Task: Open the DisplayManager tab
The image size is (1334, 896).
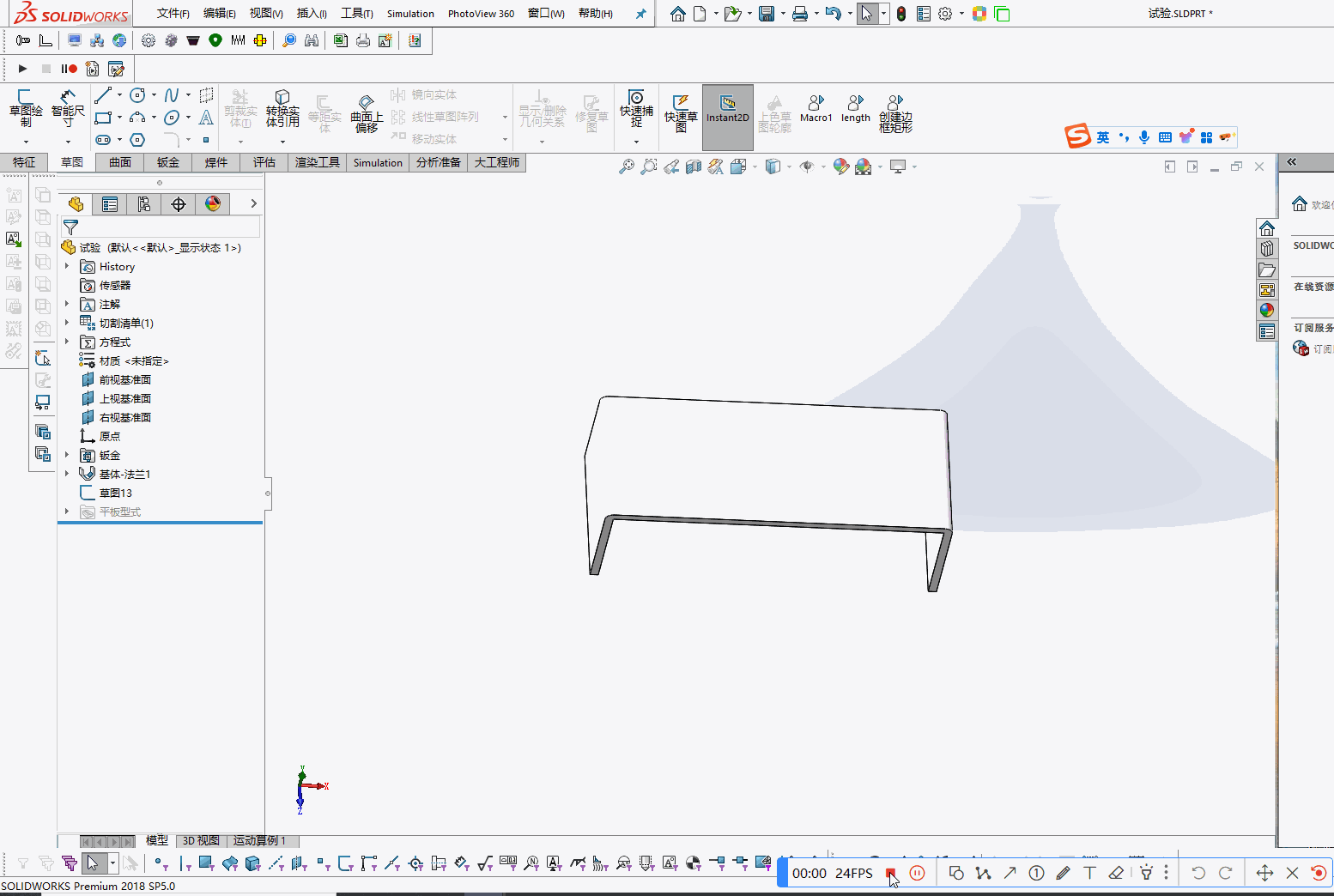Action: [x=213, y=203]
